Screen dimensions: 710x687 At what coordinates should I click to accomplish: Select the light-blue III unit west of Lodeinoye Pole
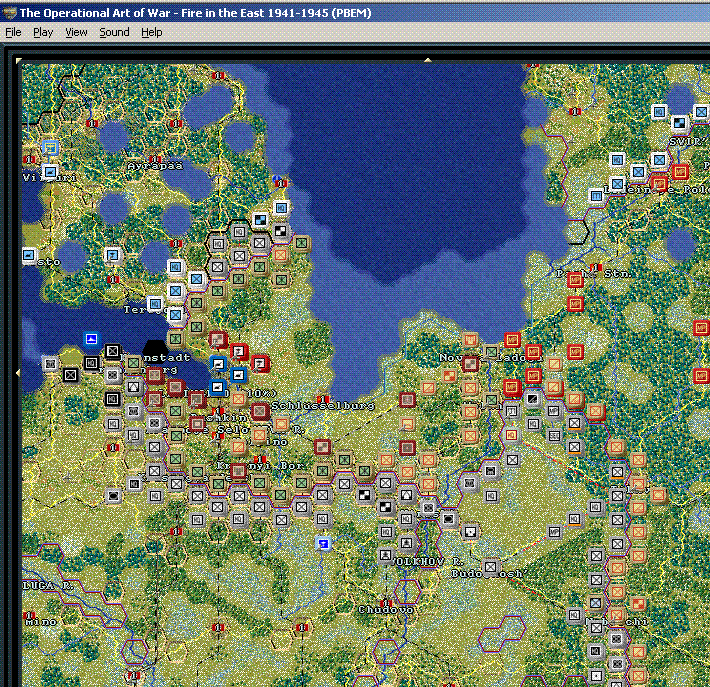click(x=597, y=196)
